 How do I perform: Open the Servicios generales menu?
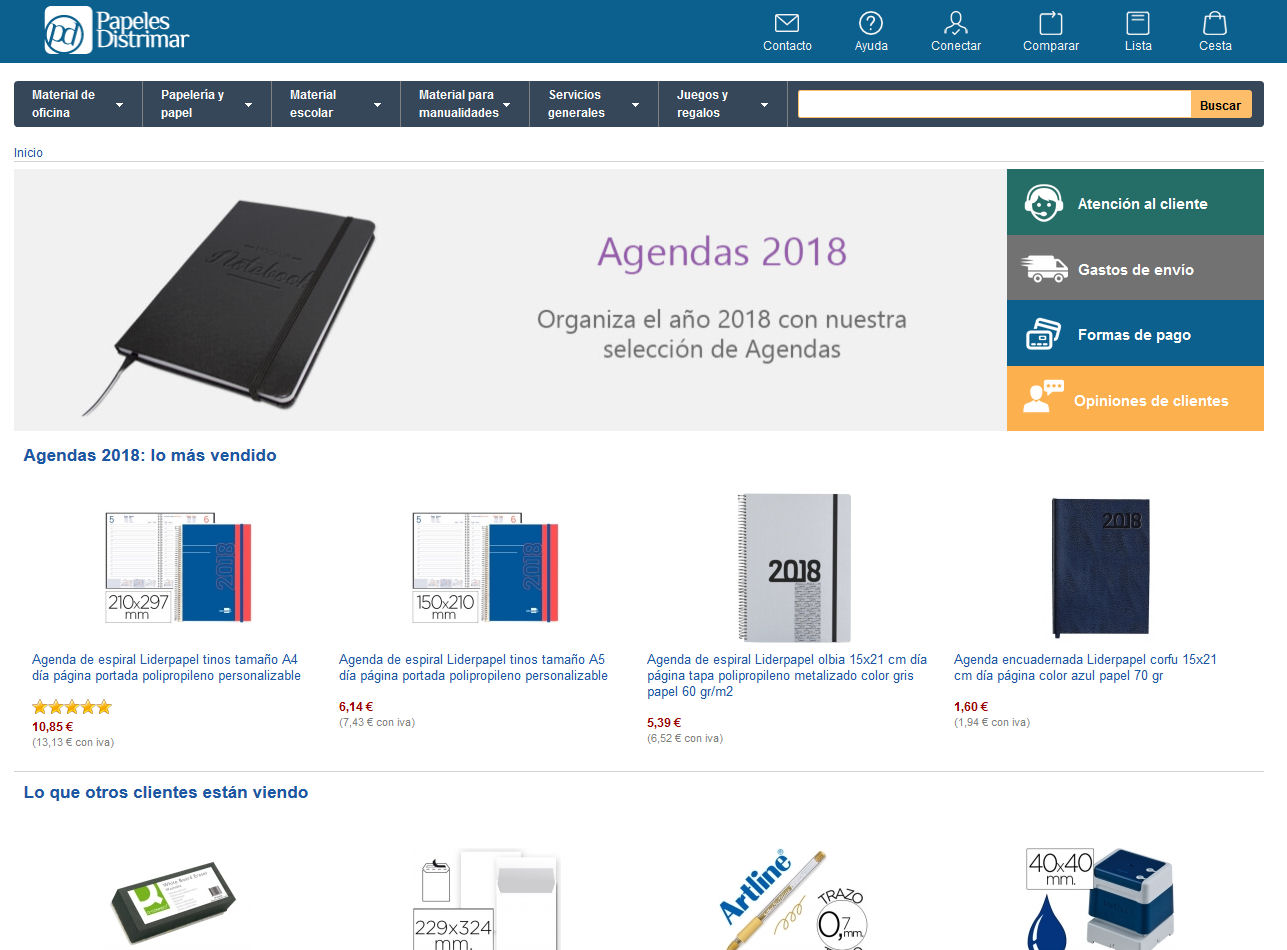pos(594,104)
